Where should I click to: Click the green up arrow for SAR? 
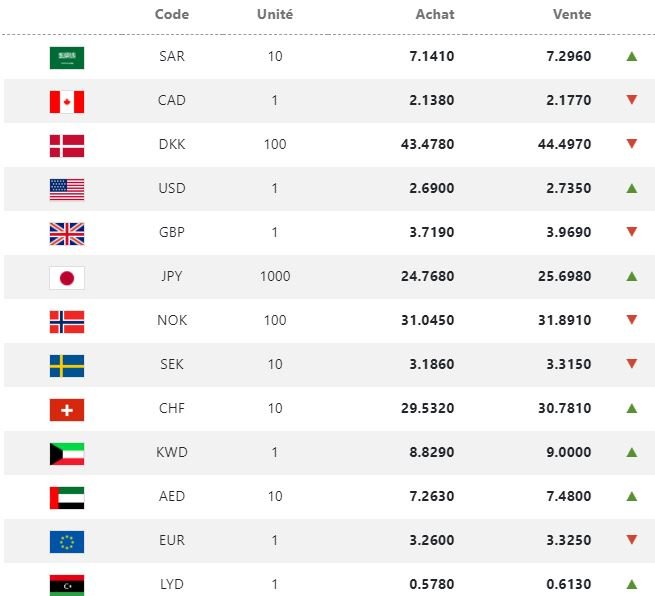tap(631, 56)
